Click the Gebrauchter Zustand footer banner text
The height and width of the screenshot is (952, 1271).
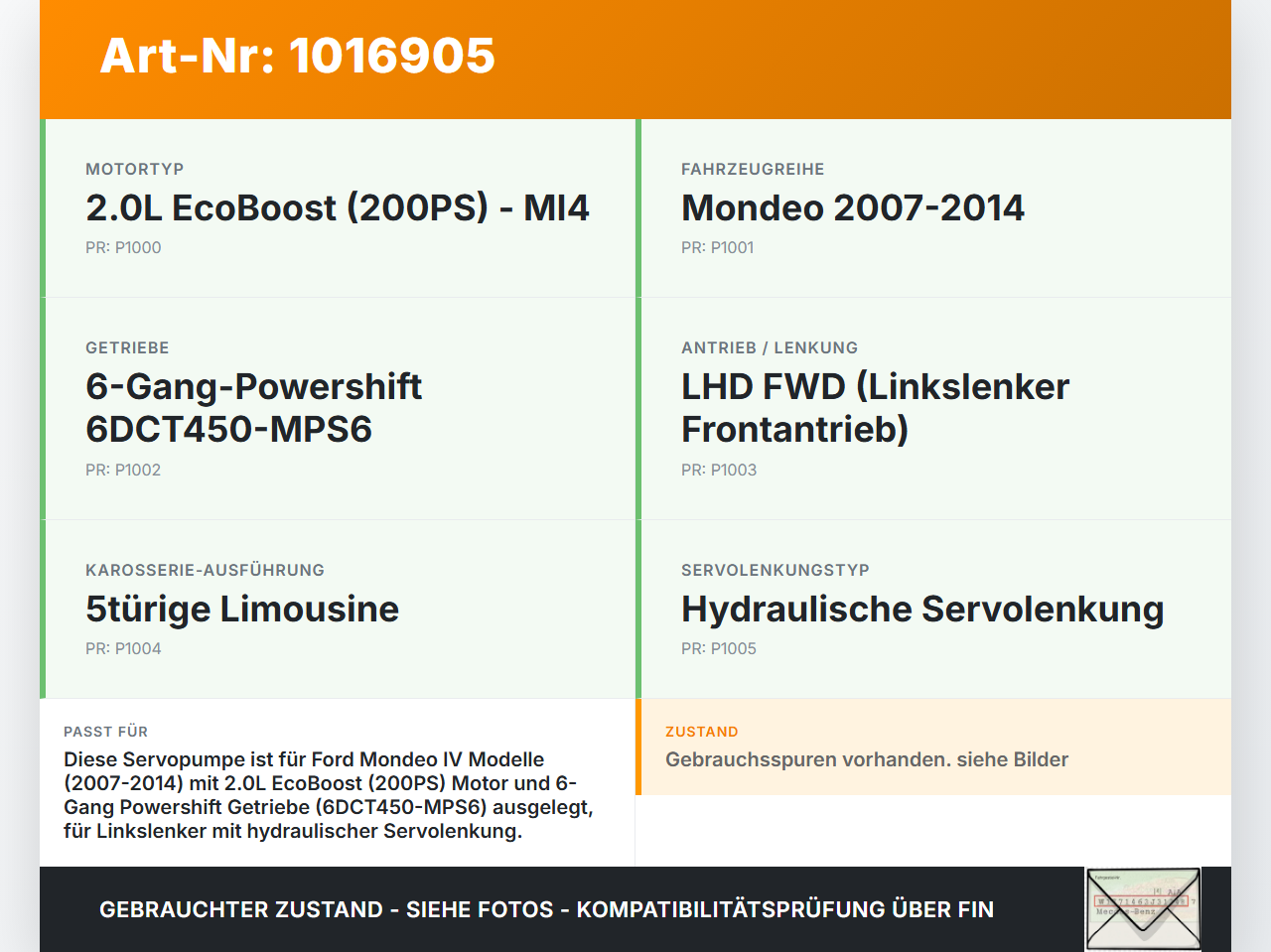[546, 909]
